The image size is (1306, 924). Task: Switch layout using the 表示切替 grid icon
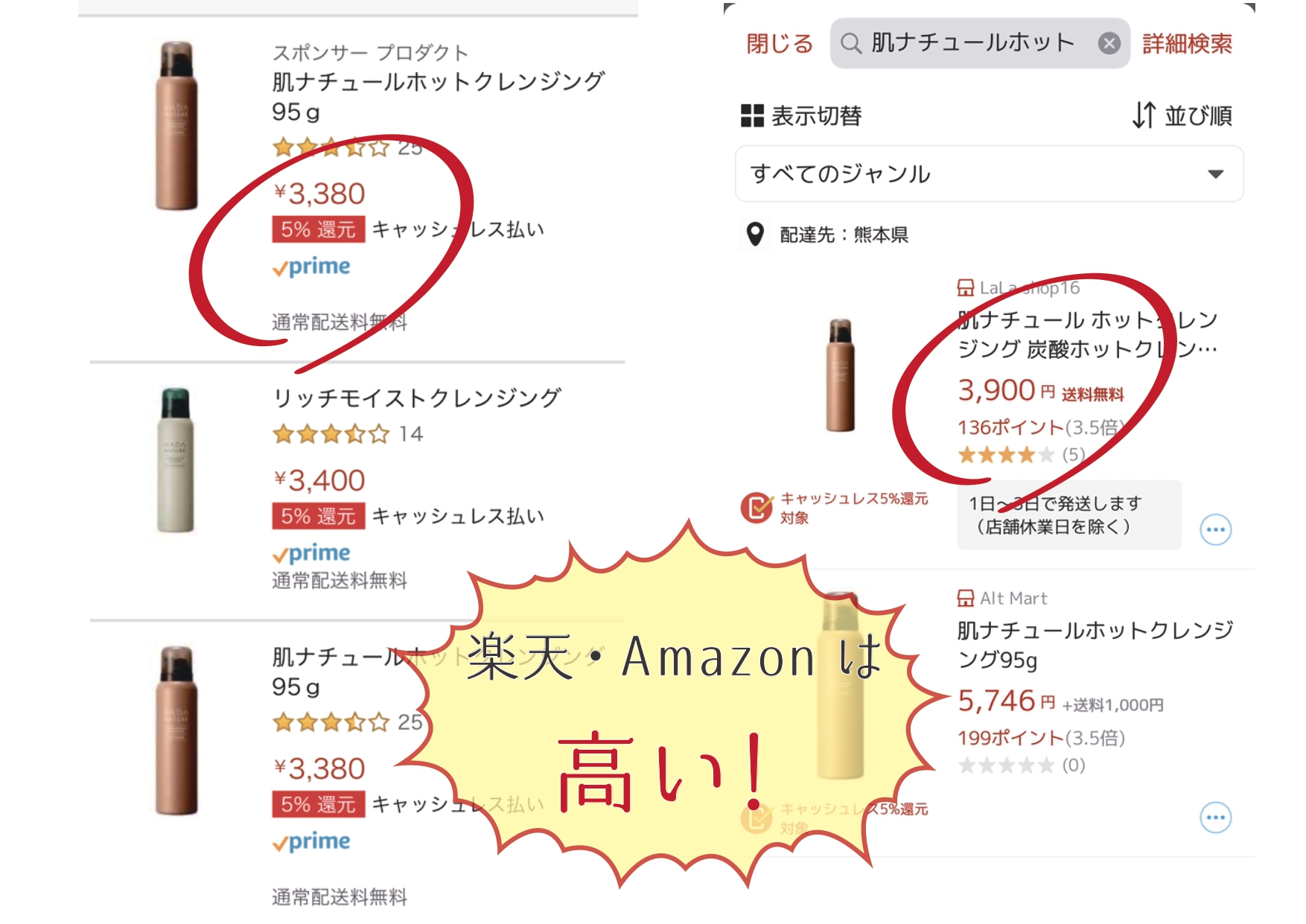[752, 116]
